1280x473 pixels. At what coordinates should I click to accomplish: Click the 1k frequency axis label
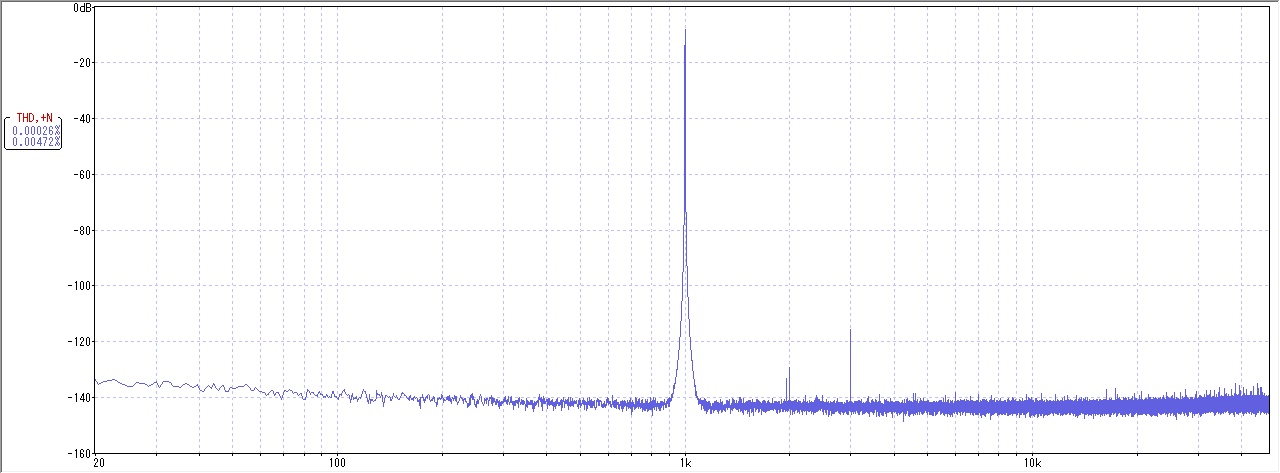(685, 464)
